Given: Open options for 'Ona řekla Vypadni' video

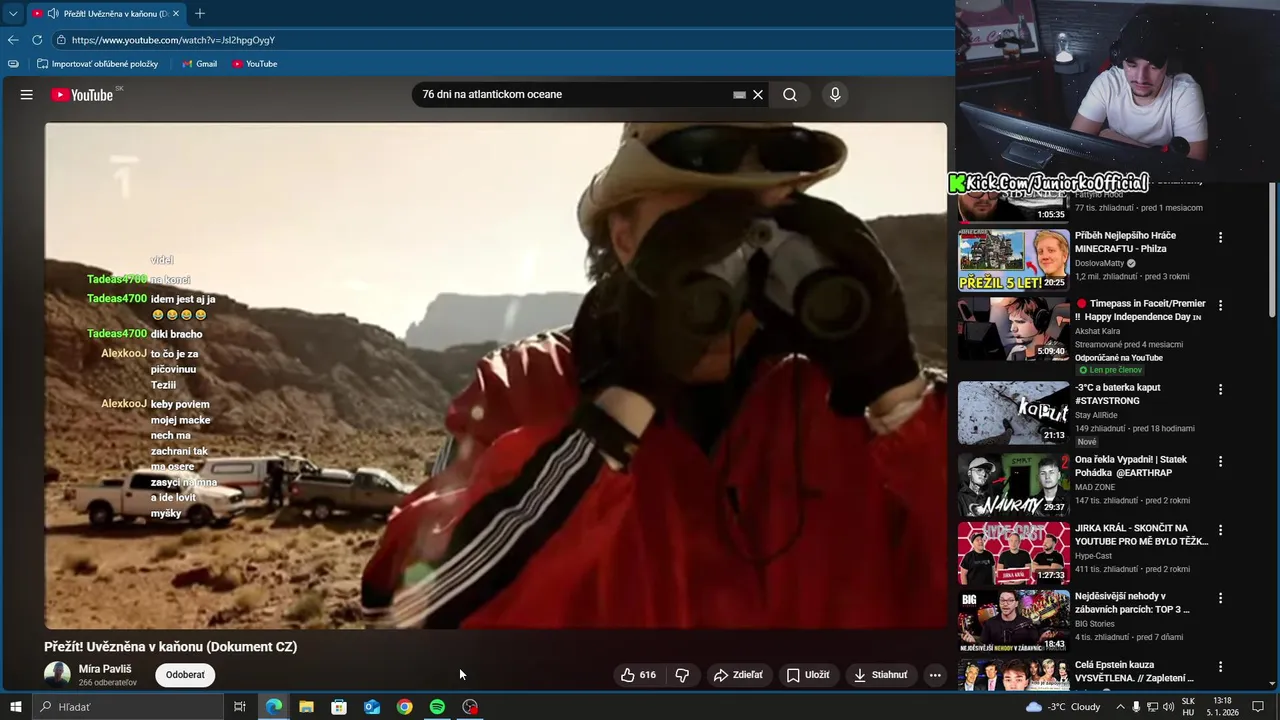Looking at the screenshot, I should coord(1220,462).
